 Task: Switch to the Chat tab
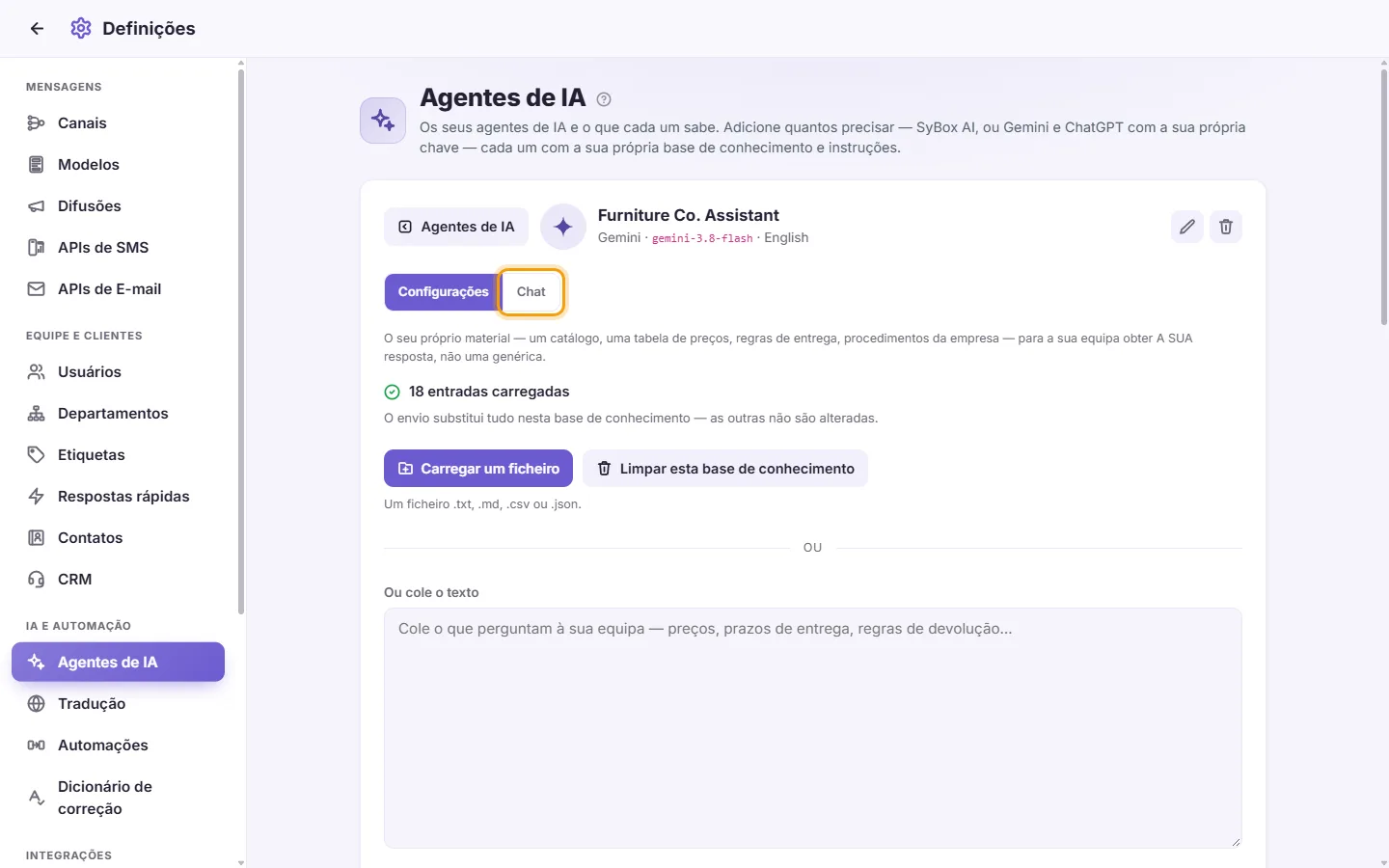click(531, 292)
